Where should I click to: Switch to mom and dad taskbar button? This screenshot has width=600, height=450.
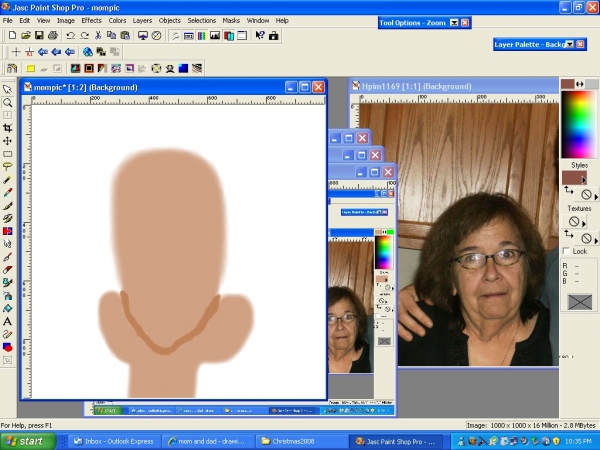pyautogui.click(x=207, y=441)
